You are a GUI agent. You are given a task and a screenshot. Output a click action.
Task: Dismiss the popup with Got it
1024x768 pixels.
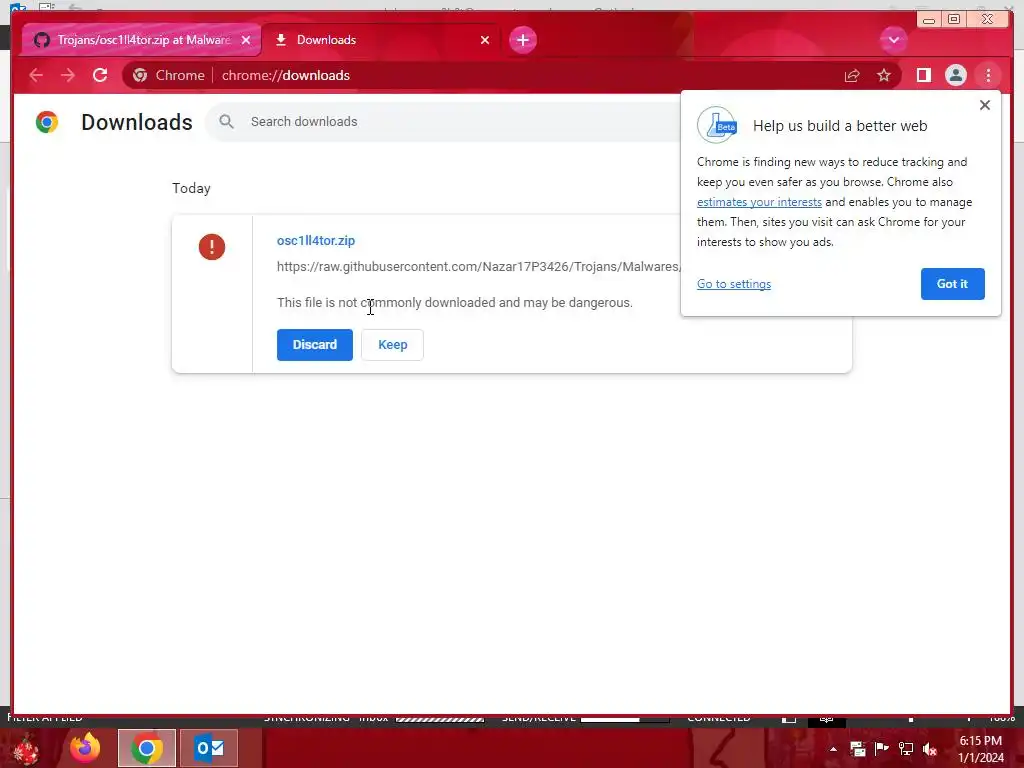[952, 284]
